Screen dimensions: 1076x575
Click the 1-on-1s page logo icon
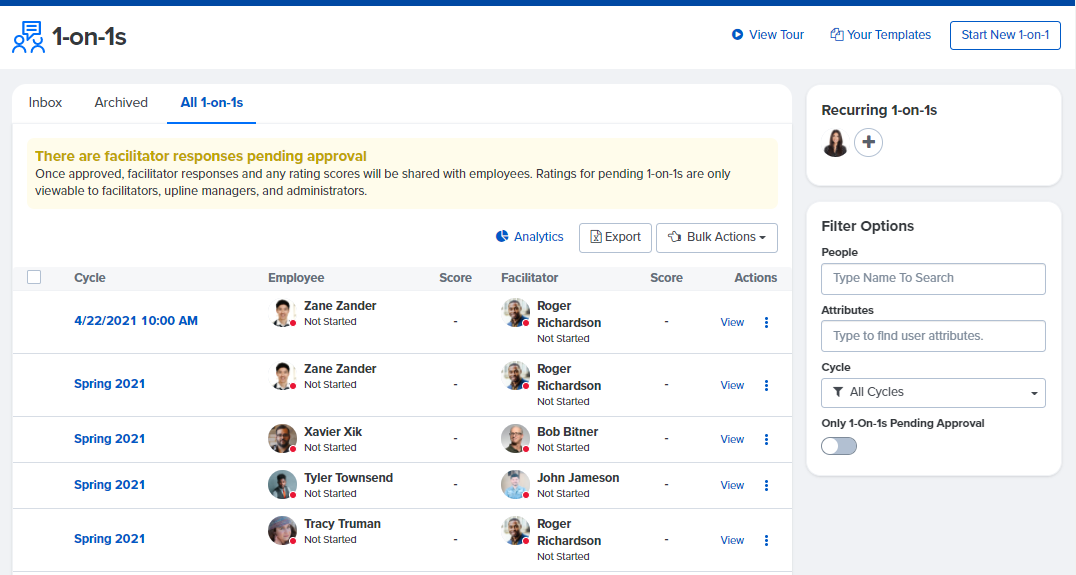(28, 37)
